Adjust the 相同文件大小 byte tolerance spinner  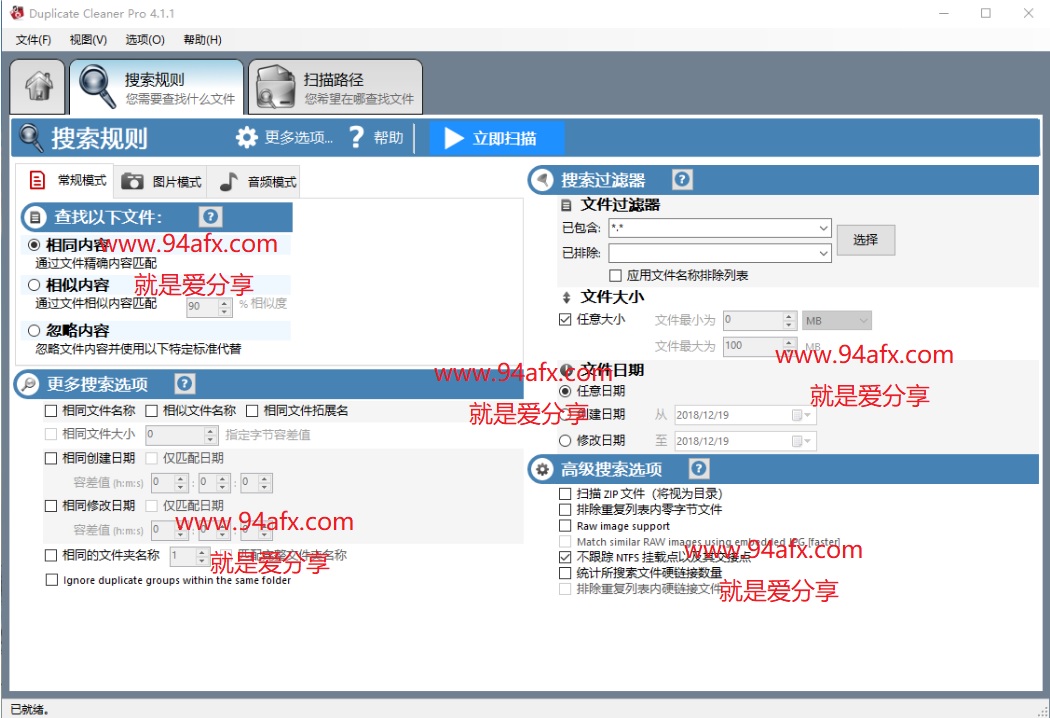click(211, 435)
